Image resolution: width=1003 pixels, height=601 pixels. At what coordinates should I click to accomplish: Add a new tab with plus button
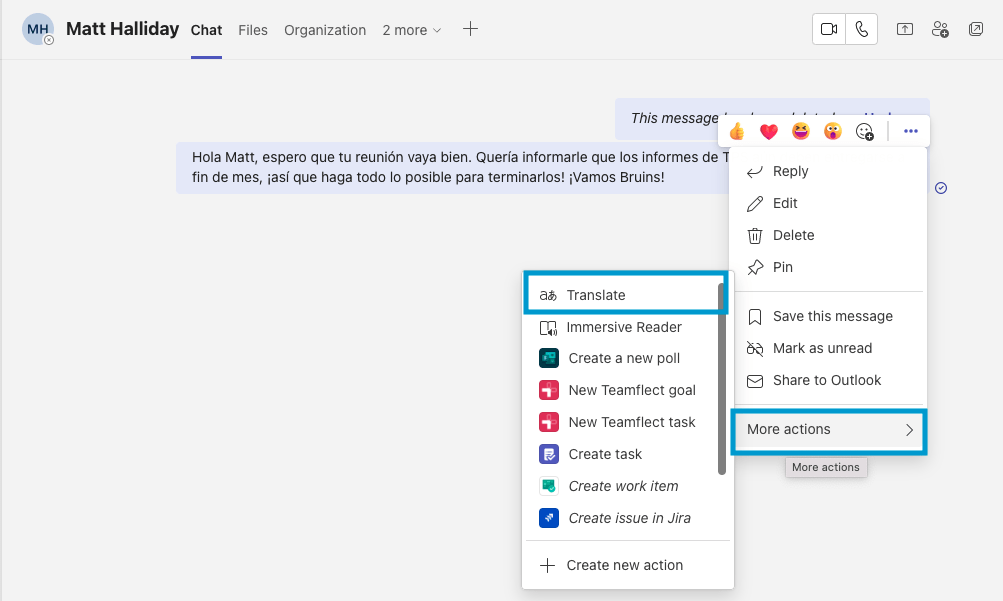470,29
